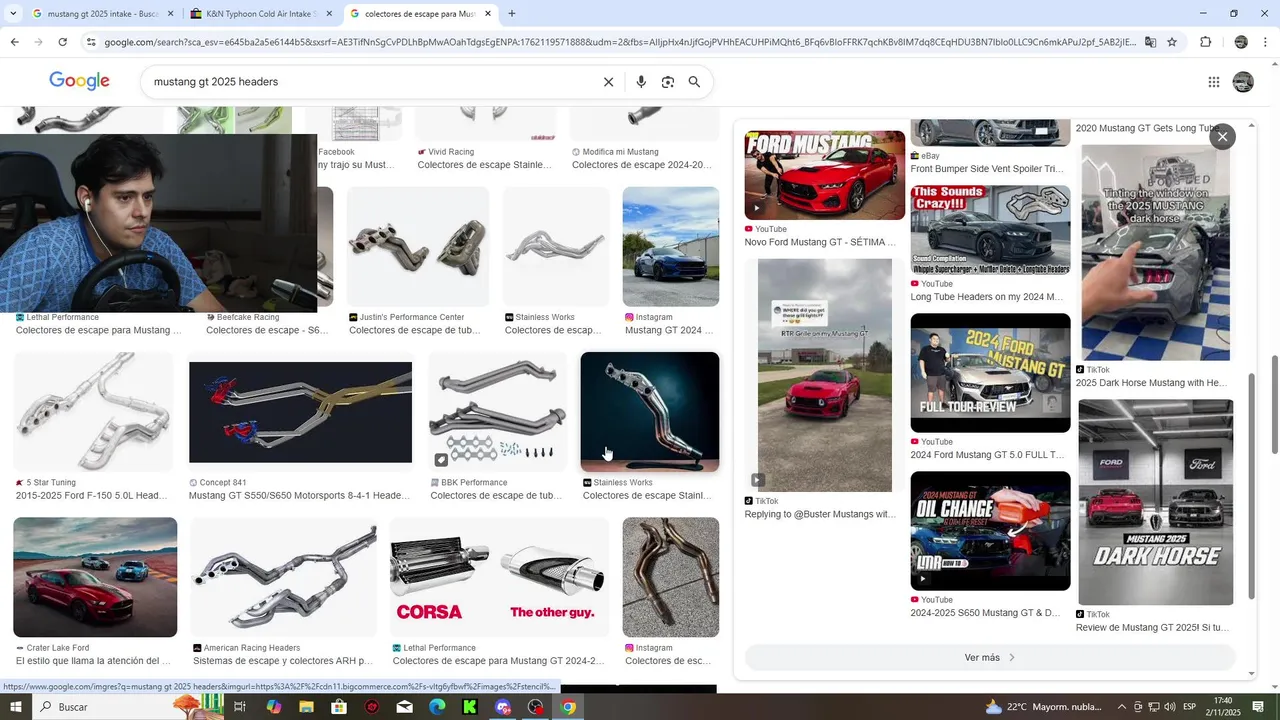Viewport: 1280px width, 720px height.
Task: Open the blue Mustang Instagram thumbnail
Action: coord(671,247)
